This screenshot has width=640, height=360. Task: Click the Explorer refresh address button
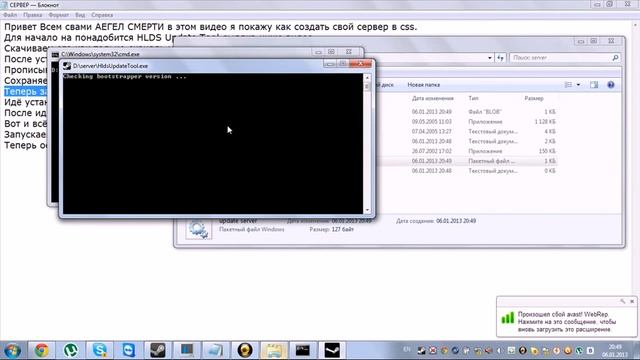coord(500,58)
